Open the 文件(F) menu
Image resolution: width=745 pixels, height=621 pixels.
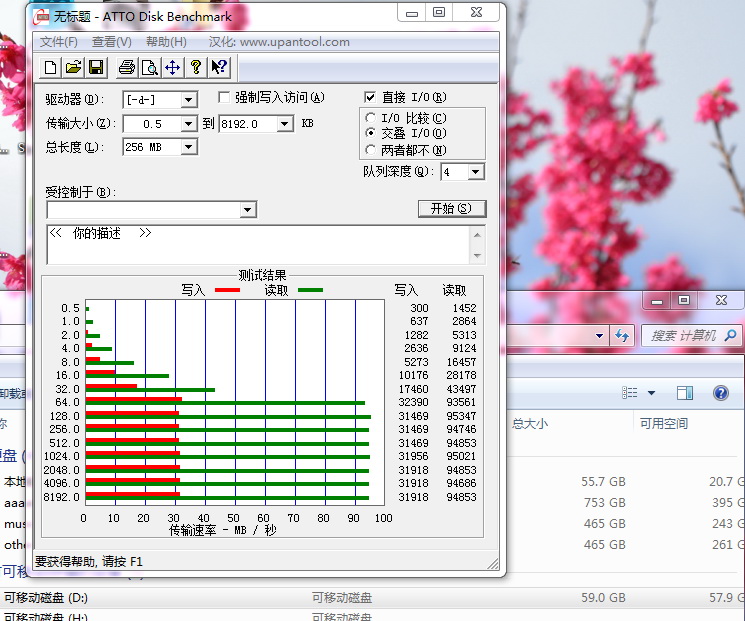pos(58,42)
